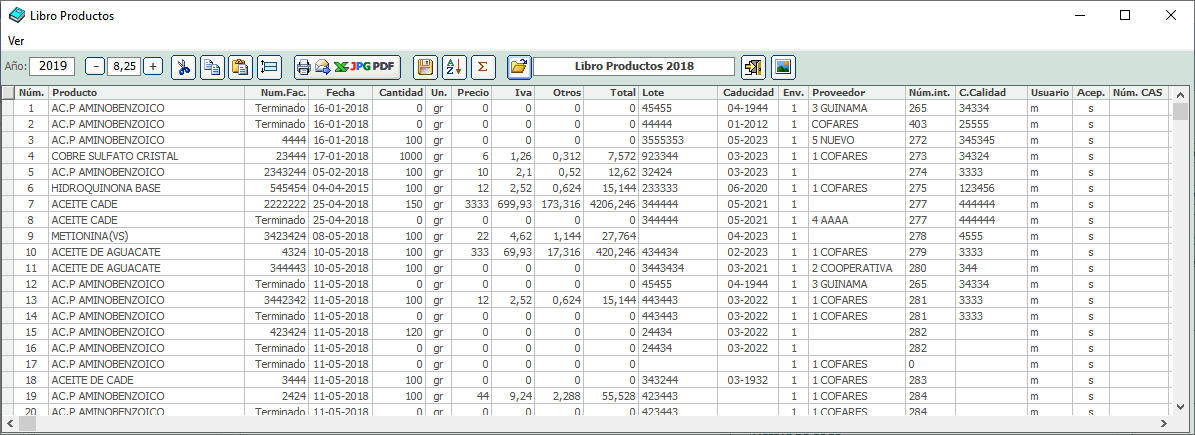This screenshot has height=435, width=1195.
Task: Open the folder icon for book files
Action: coord(518,67)
